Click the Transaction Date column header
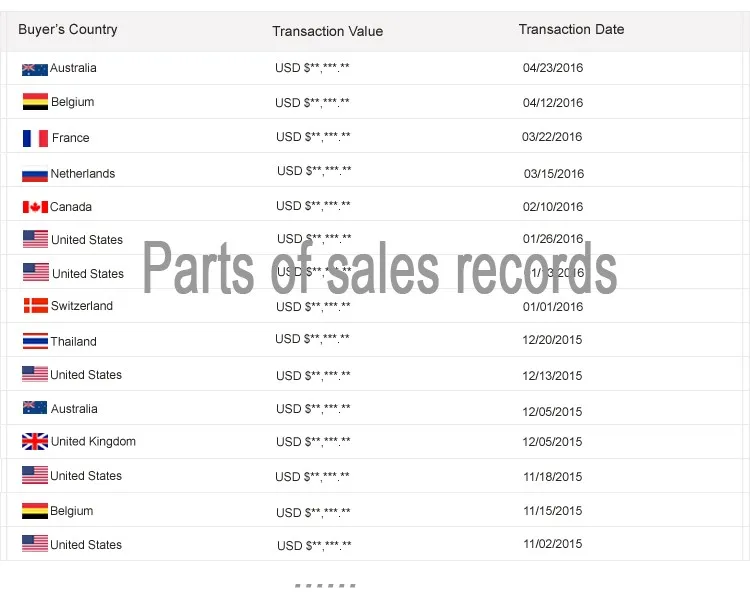 coord(572,29)
